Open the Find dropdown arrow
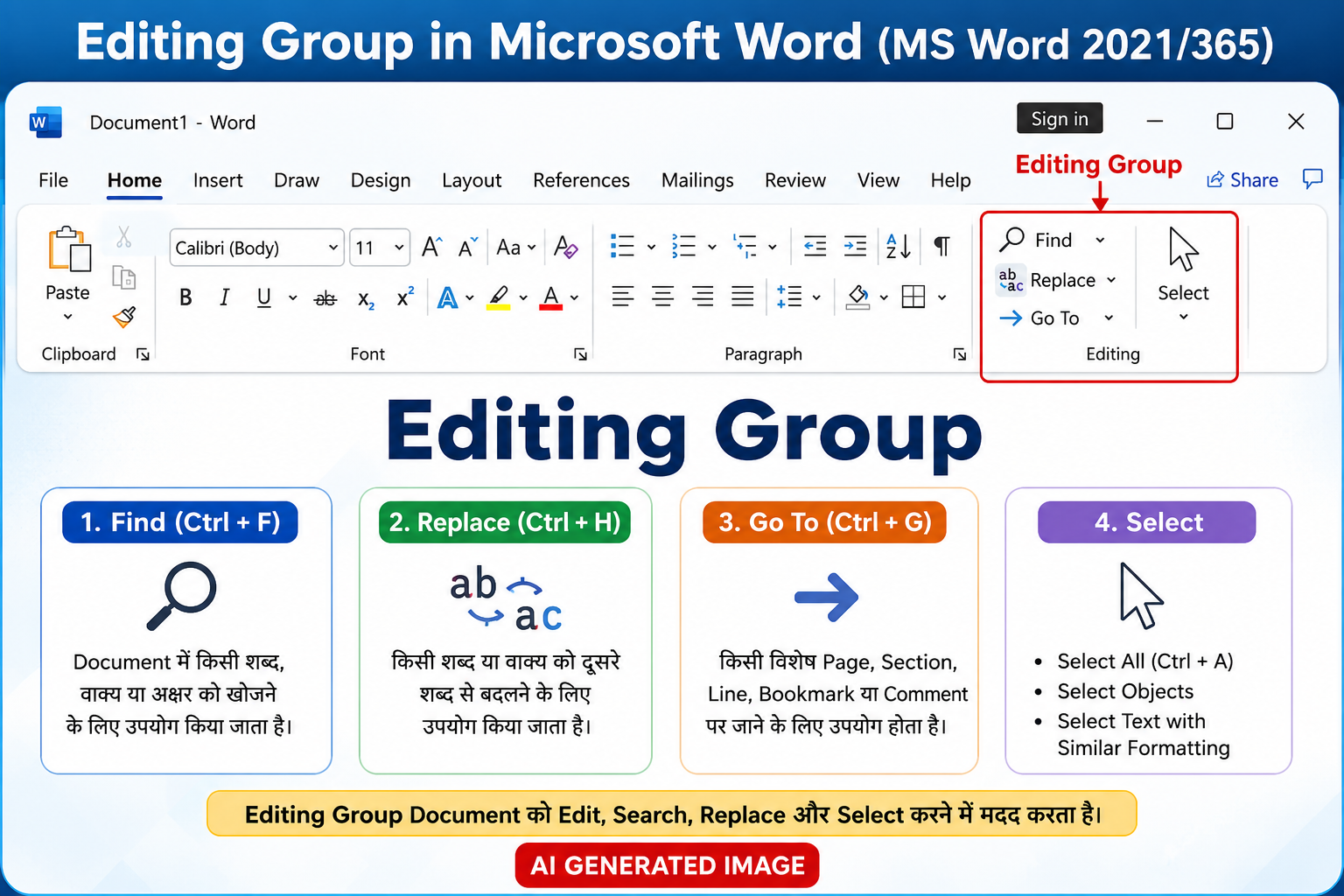 [x=1101, y=241]
